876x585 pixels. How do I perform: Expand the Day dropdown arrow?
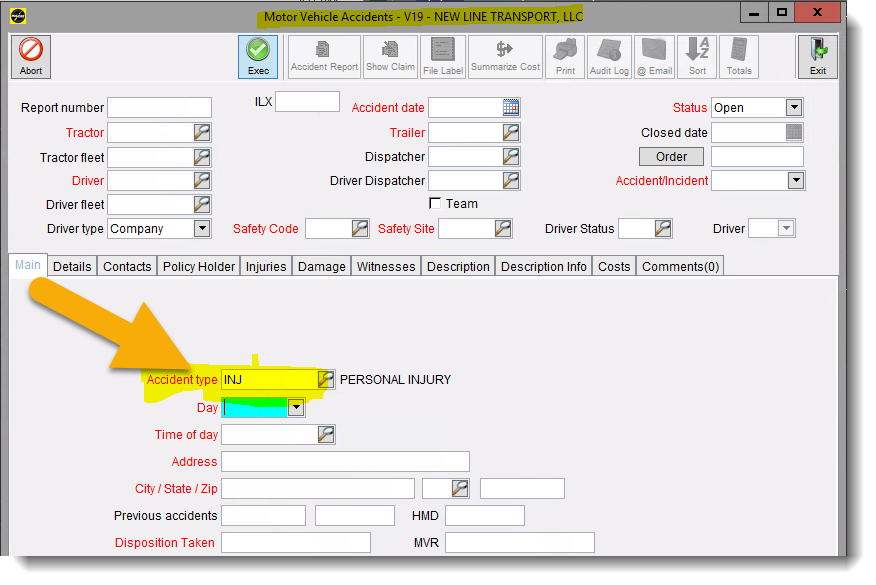296,408
